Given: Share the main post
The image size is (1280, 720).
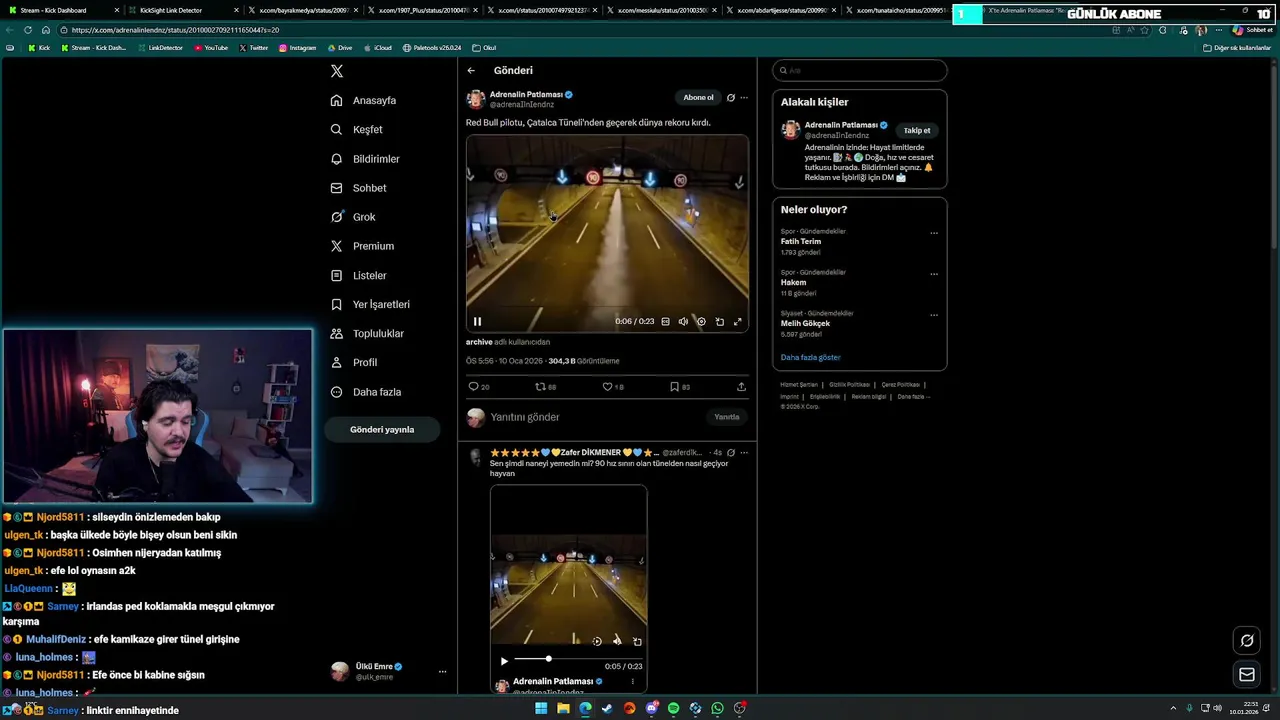Looking at the screenshot, I should [x=741, y=387].
